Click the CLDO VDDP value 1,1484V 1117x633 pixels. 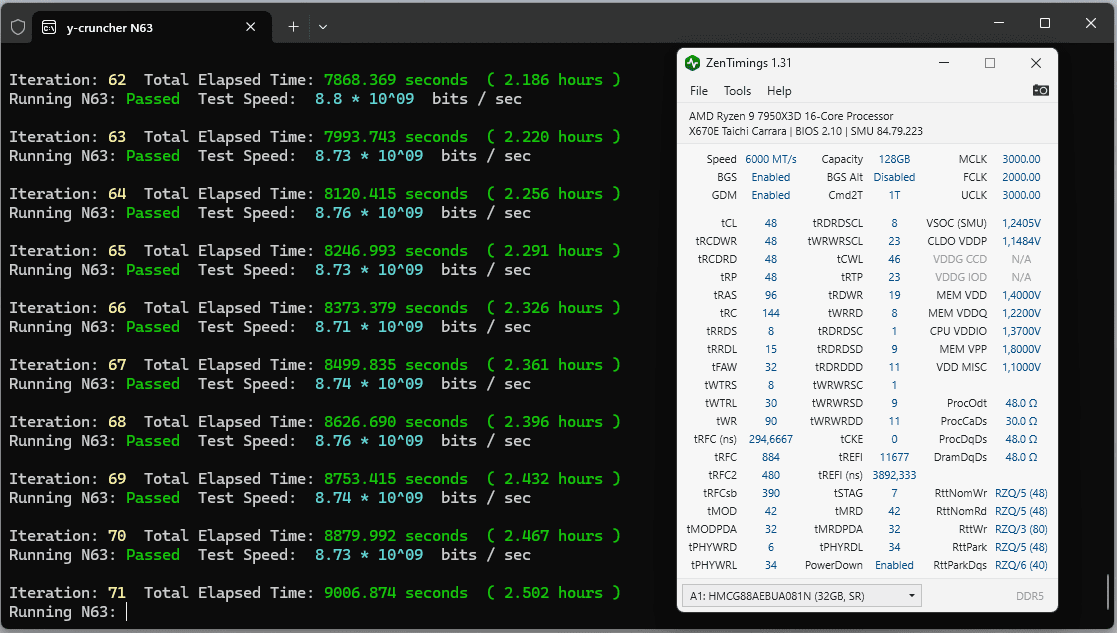(1021, 241)
